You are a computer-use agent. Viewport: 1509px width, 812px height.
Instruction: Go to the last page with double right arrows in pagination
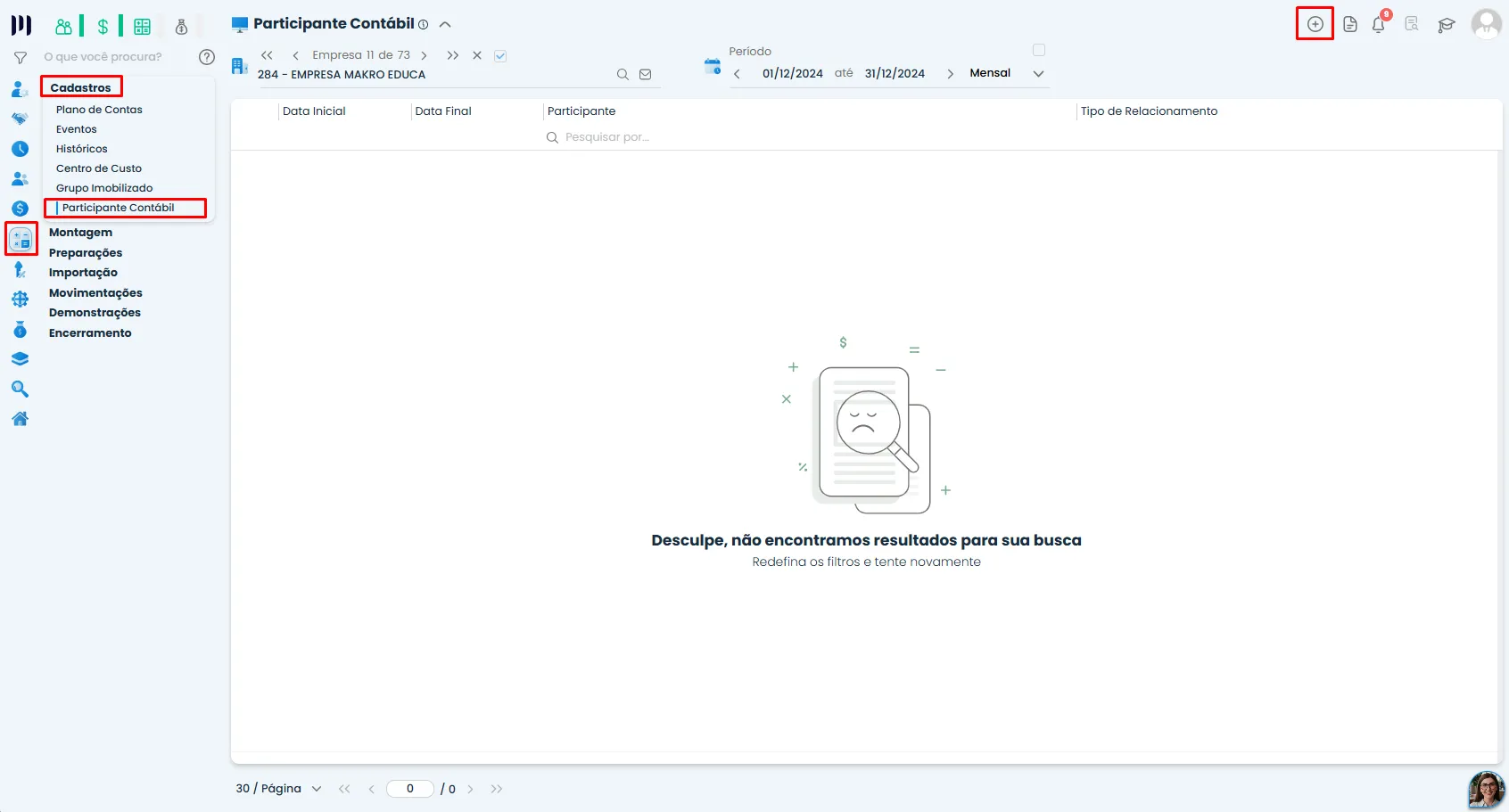(497, 789)
